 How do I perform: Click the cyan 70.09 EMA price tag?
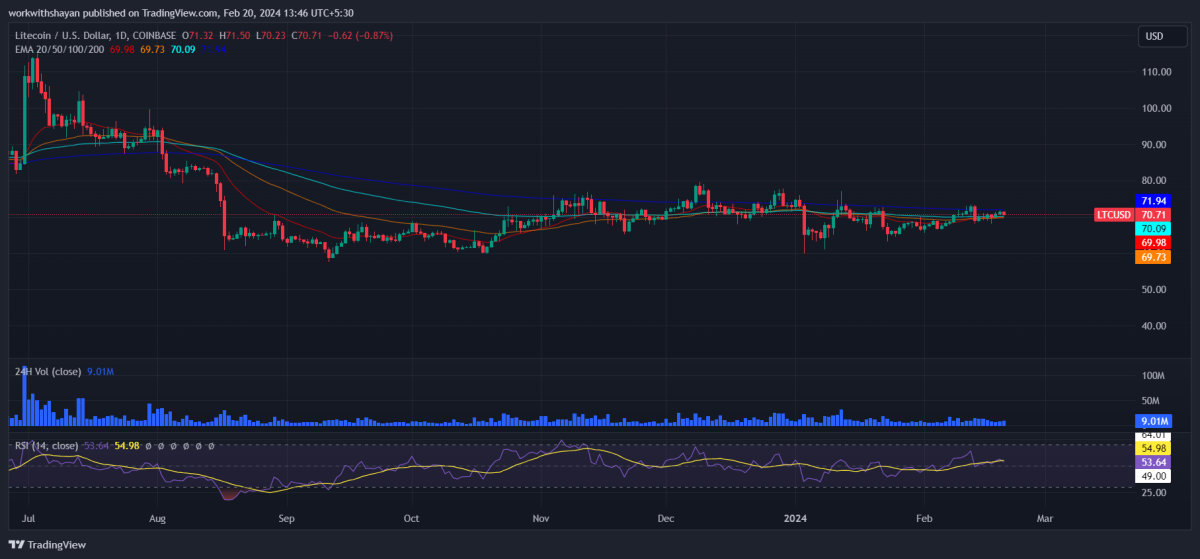click(x=1153, y=229)
